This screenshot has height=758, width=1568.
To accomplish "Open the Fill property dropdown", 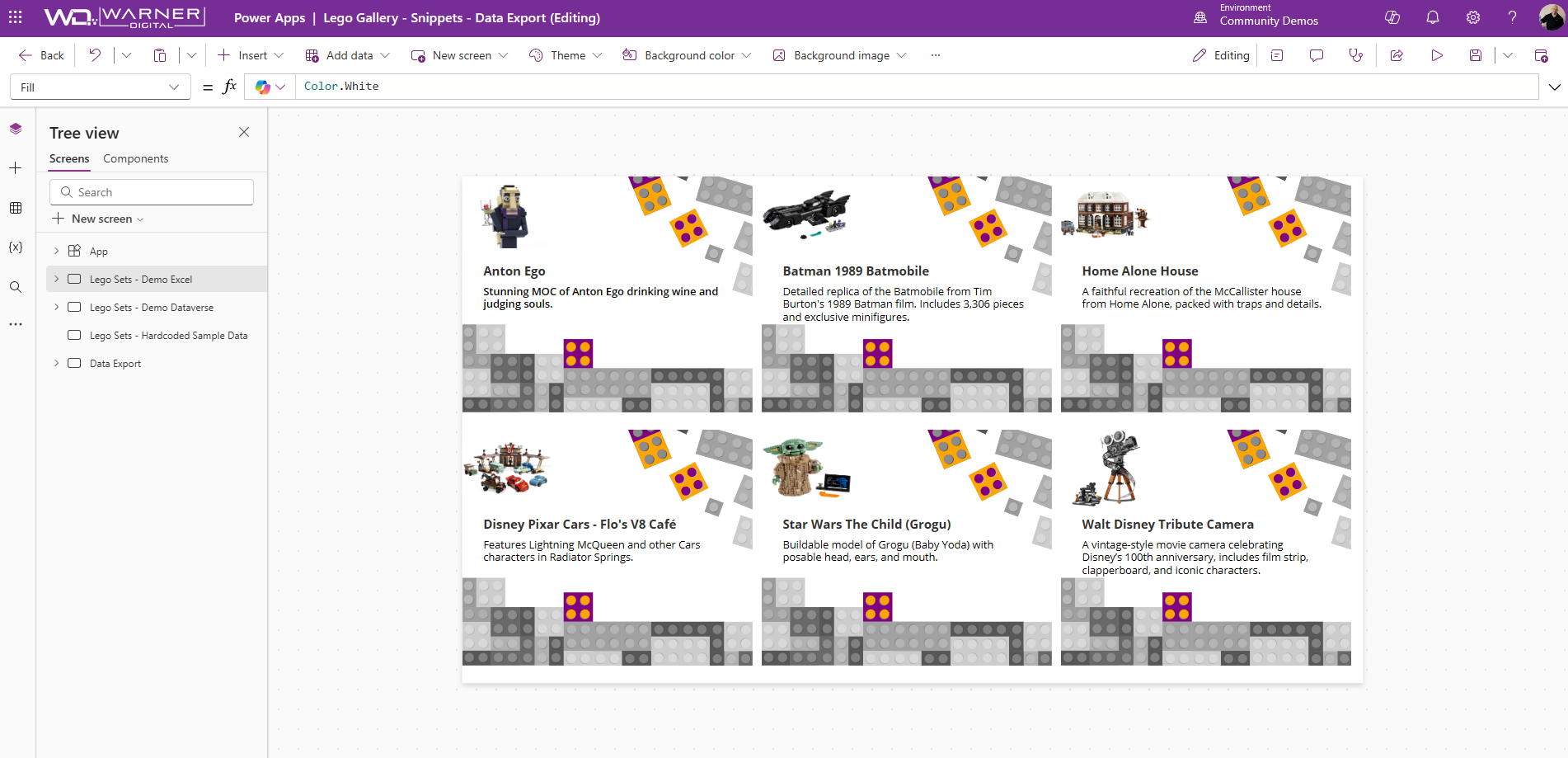I will [100, 87].
